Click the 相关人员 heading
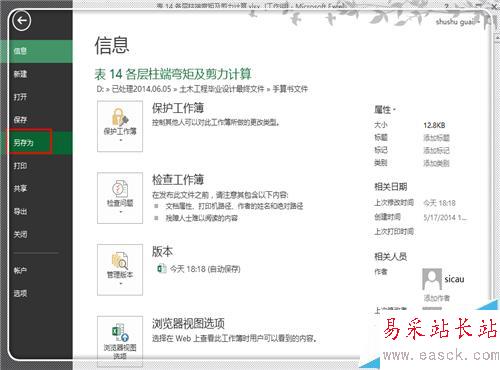The image size is (500, 370). (x=391, y=256)
